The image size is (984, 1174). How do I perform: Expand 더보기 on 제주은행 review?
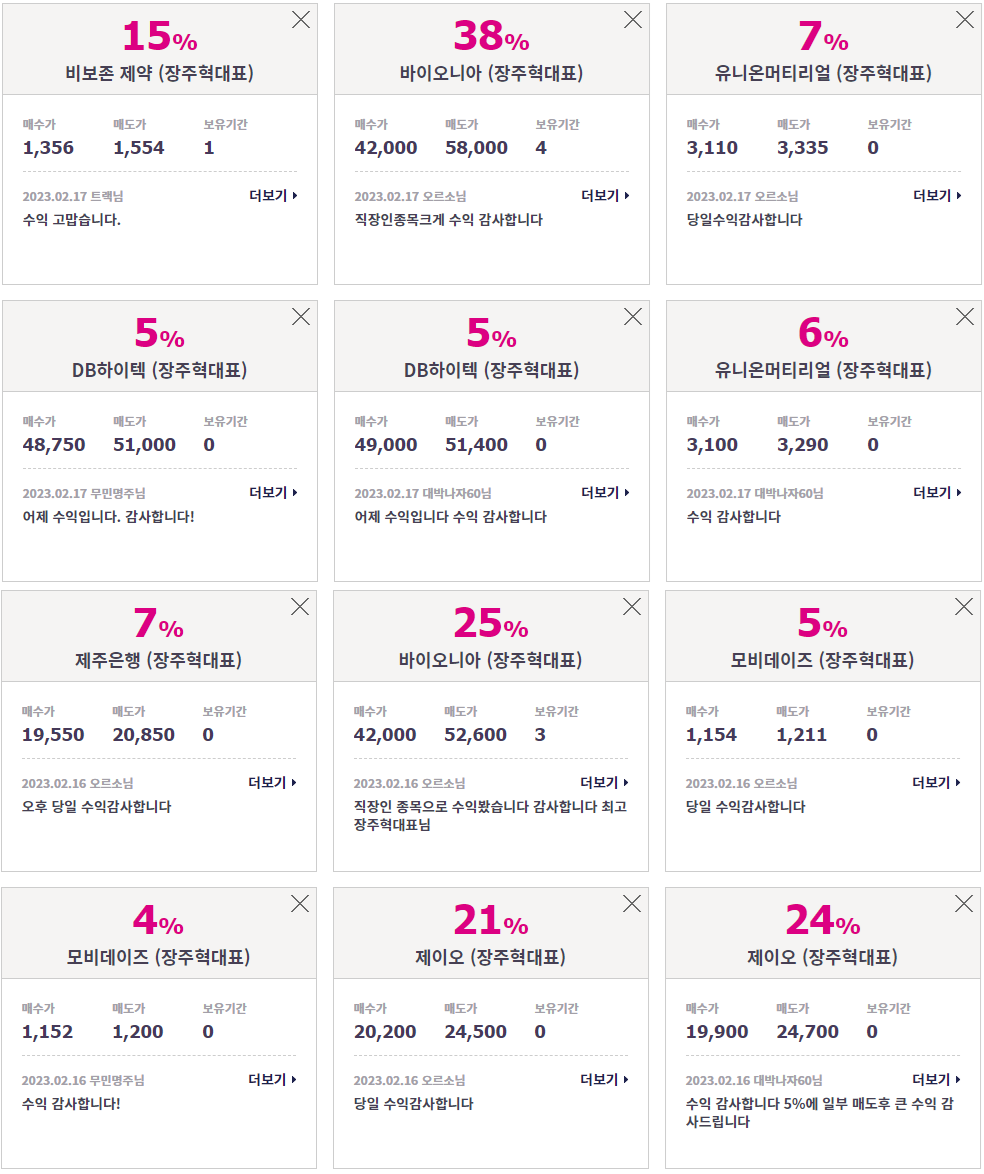click(x=273, y=782)
